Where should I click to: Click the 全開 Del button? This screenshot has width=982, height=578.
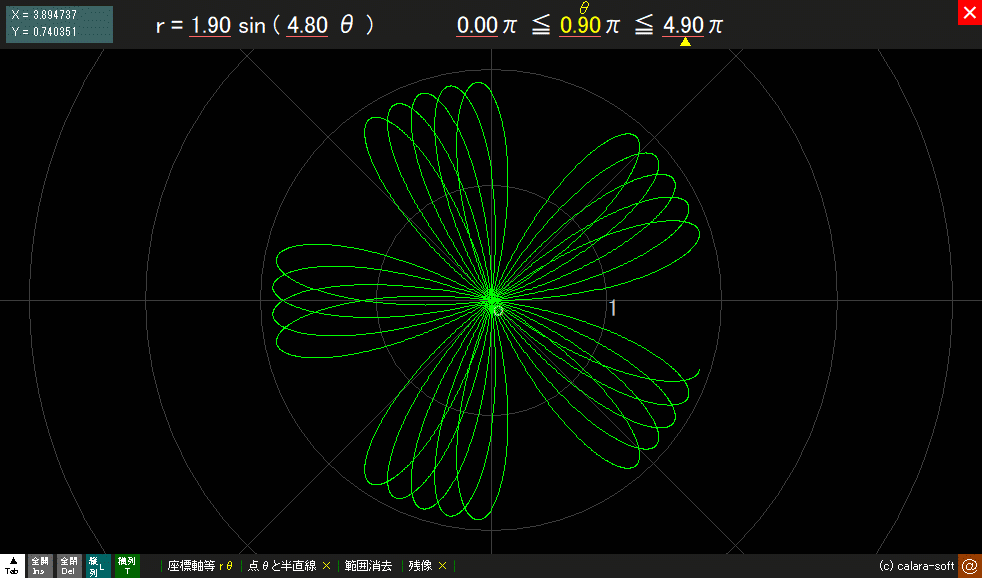69,565
